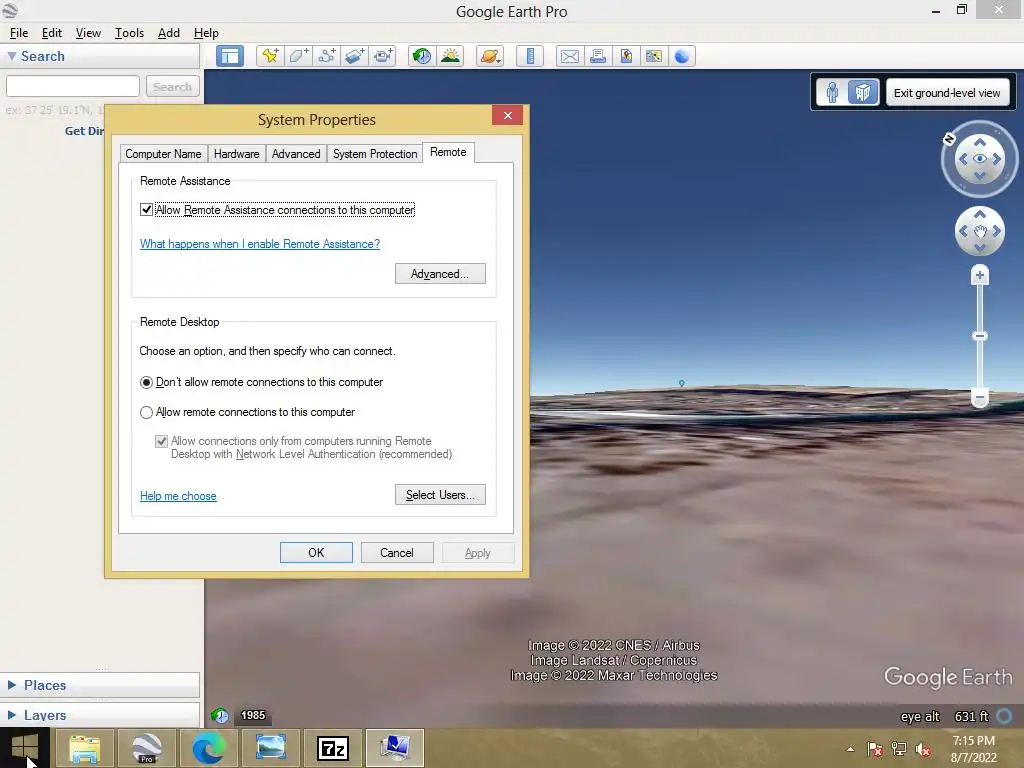Click the eye icon in look joystick
The height and width of the screenshot is (768, 1024).
[980, 159]
